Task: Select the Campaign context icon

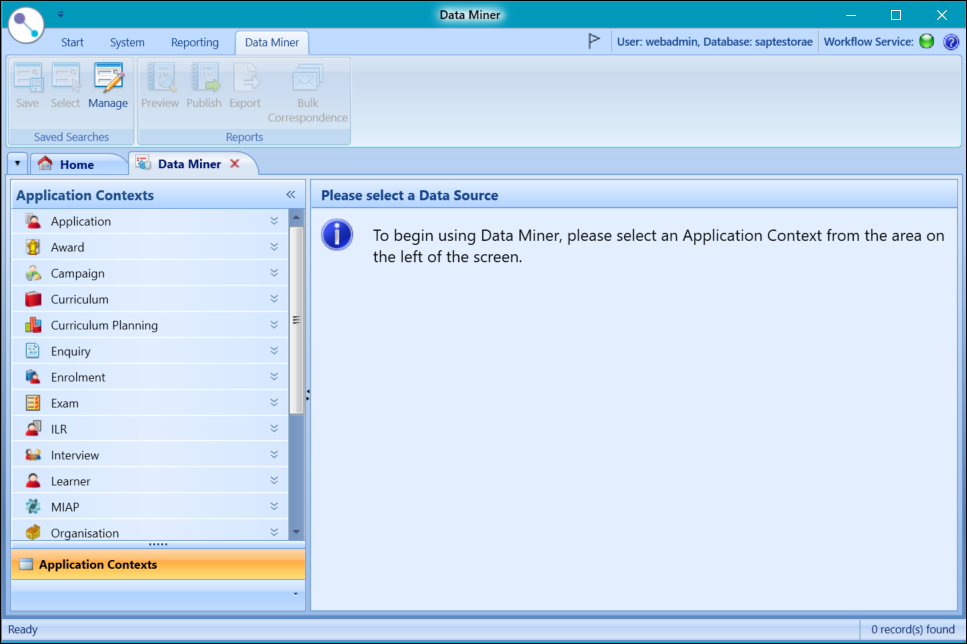Action: click(33, 272)
